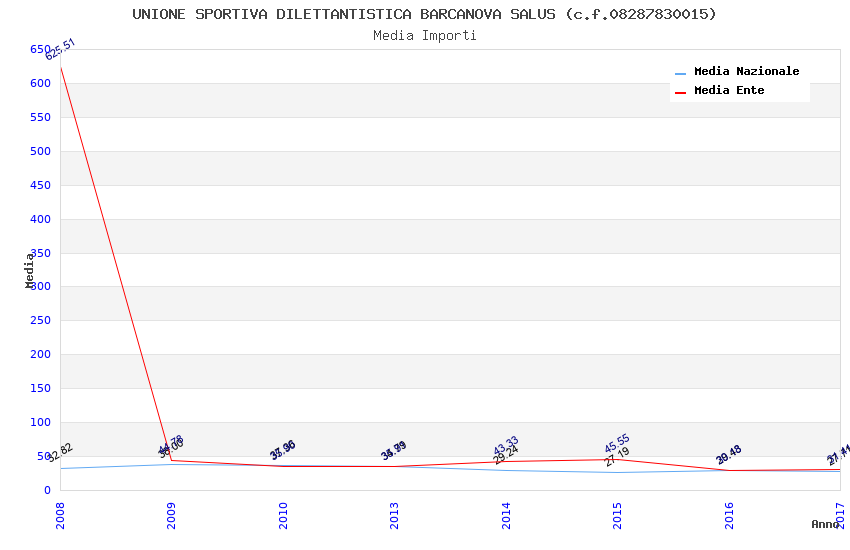Click the red Media Ente legend swatch
The height and width of the screenshot is (550, 850).
click(680, 92)
